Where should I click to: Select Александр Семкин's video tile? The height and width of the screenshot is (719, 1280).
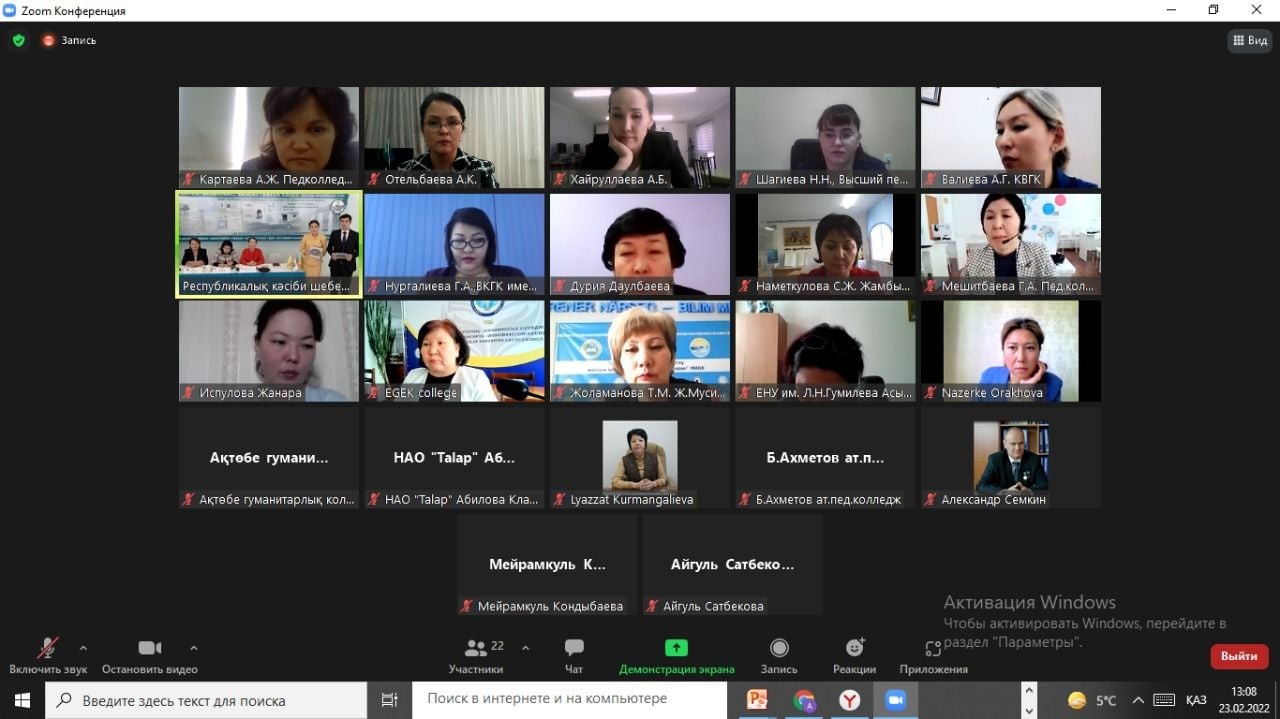[1010, 456]
